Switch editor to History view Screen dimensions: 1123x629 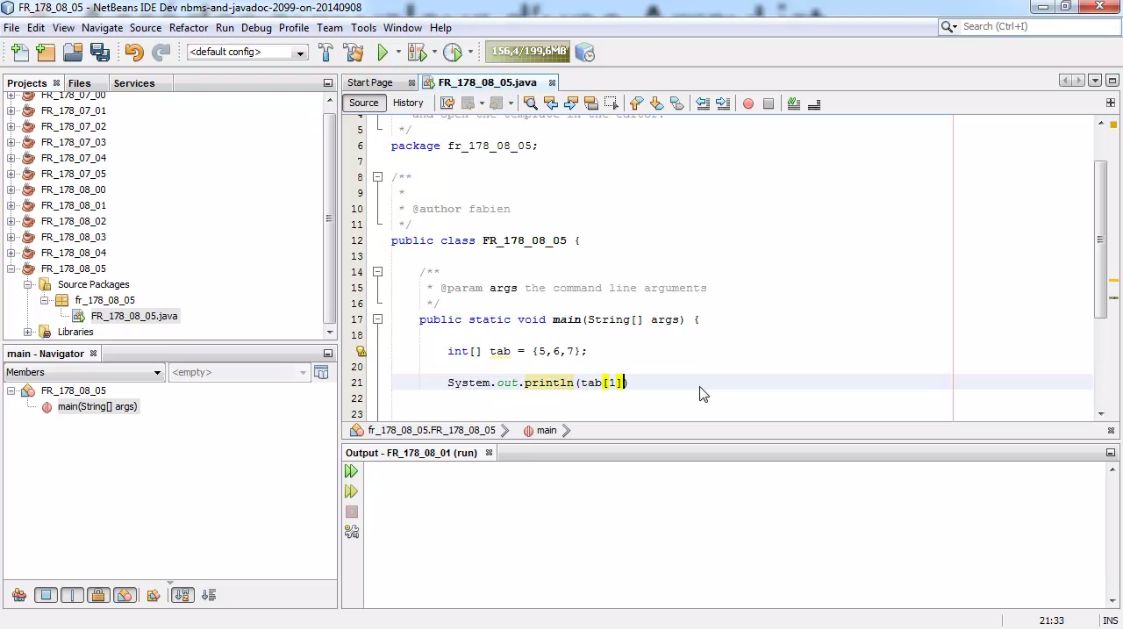[x=408, y=103]
